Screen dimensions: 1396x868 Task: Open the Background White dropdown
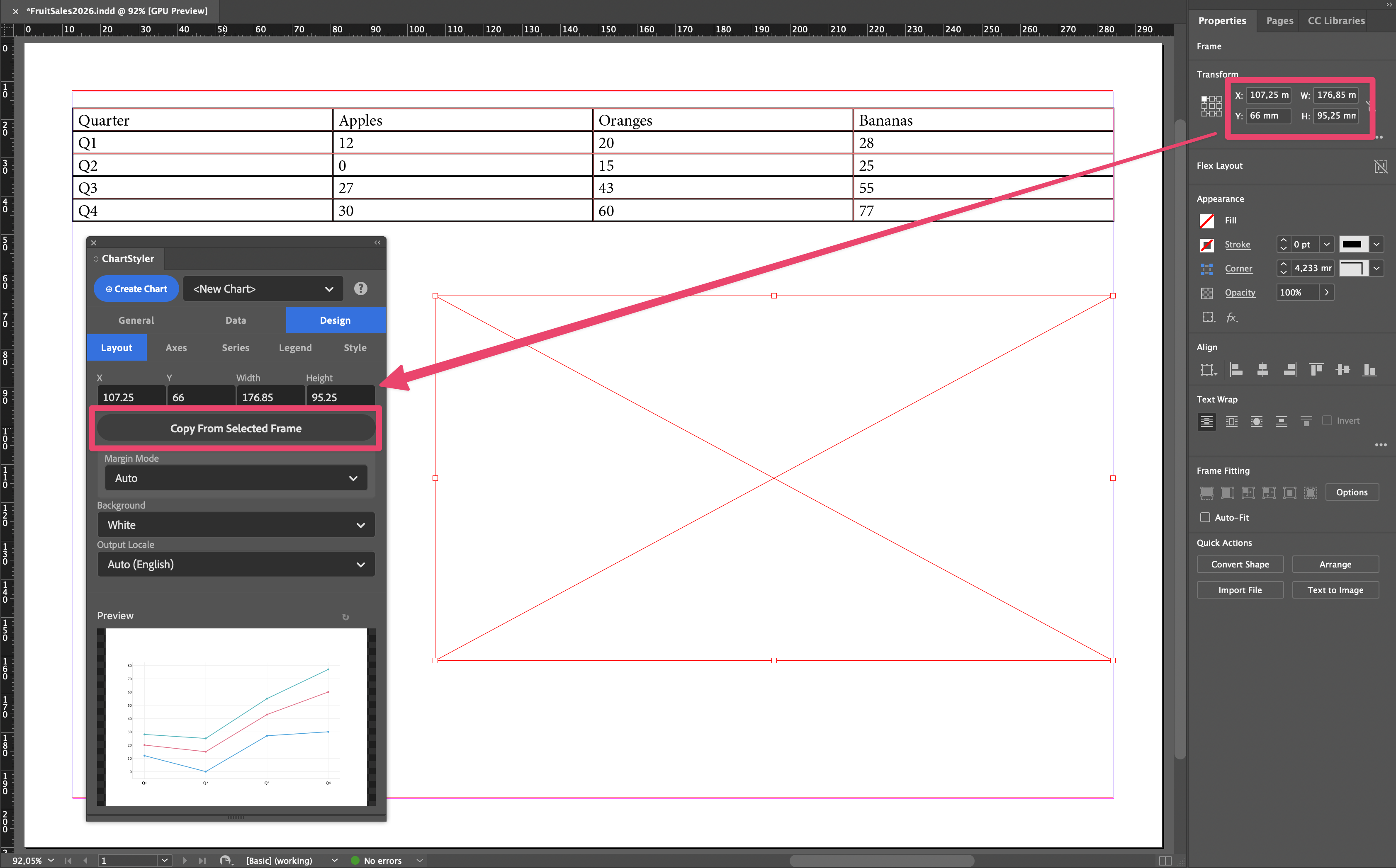236,525
